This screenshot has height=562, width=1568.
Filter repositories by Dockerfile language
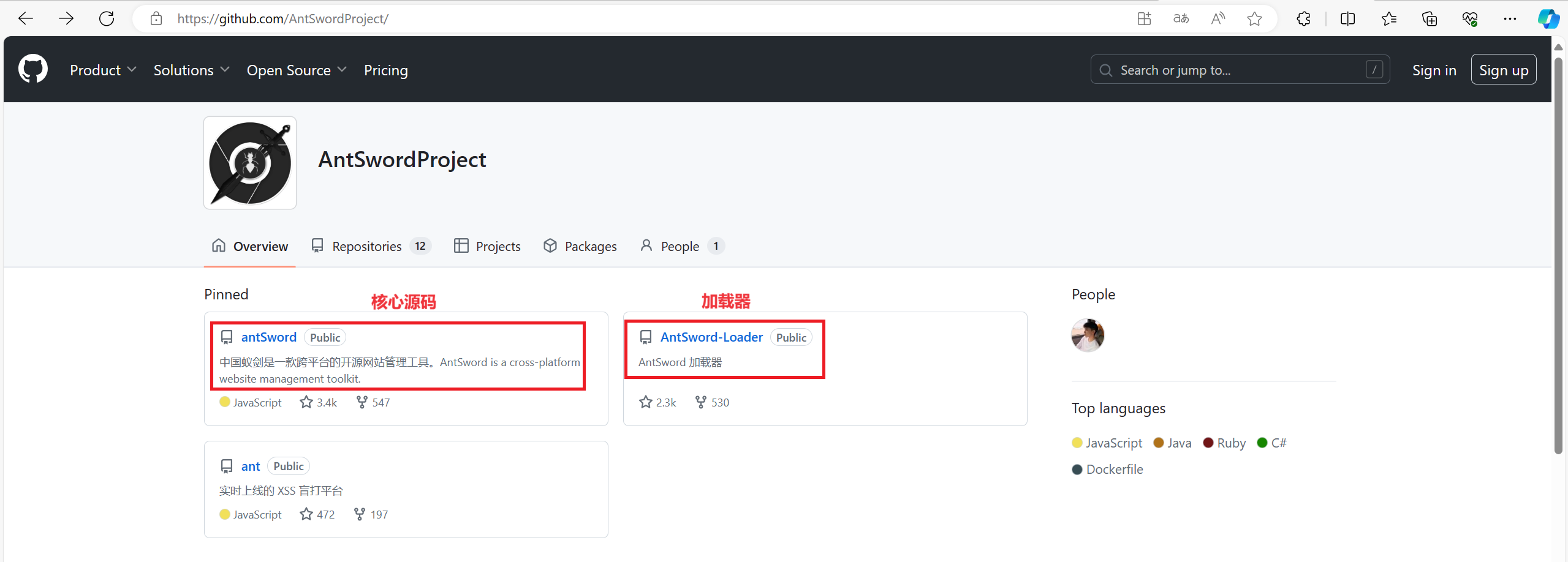[1107, 470]
